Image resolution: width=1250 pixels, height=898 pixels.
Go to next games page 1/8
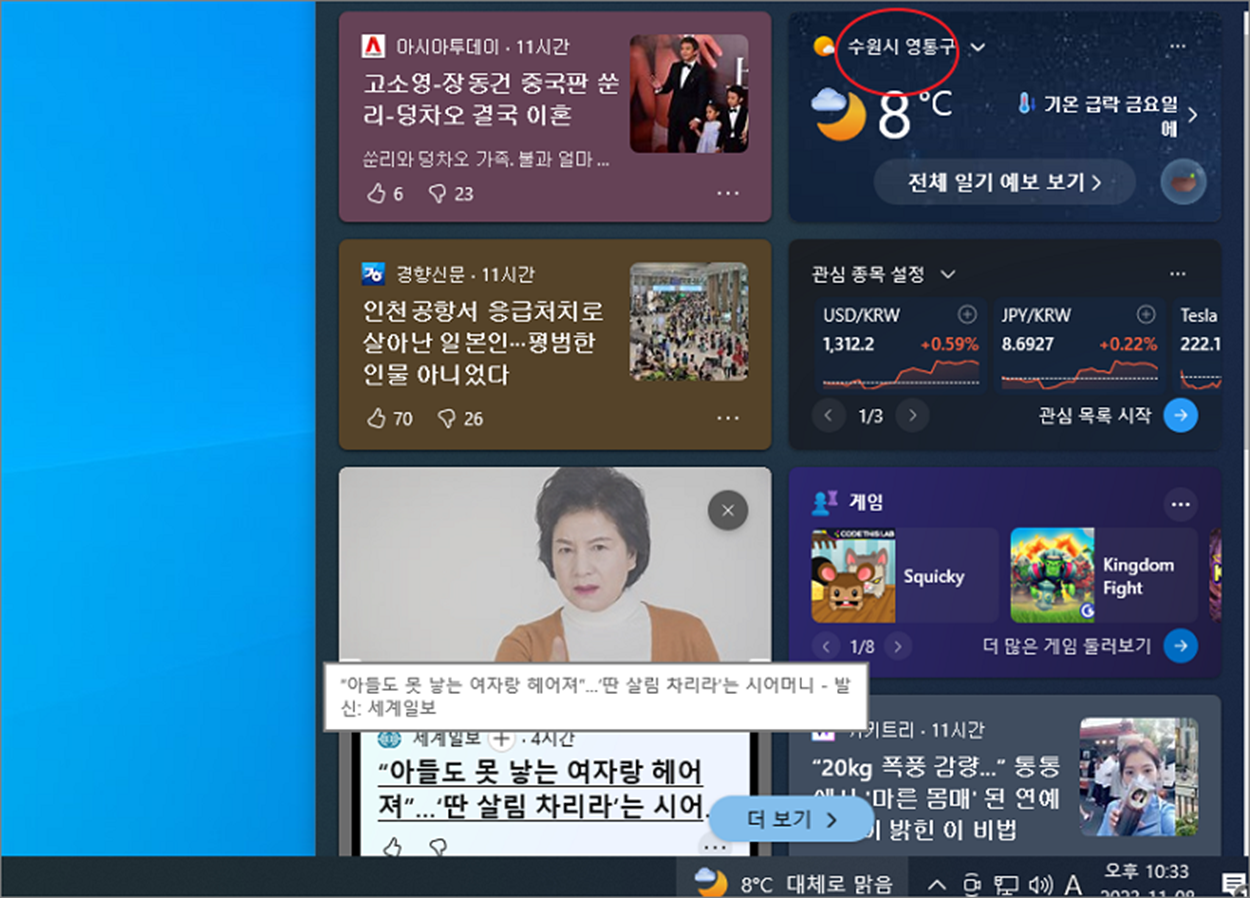[x=899, y=647]
